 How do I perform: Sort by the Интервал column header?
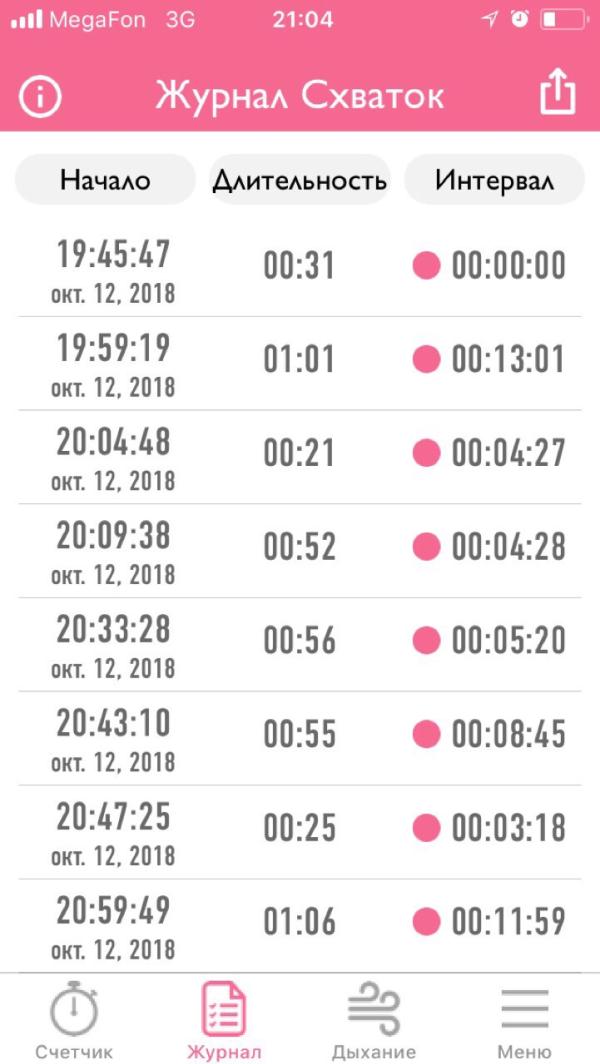[x=495, y=180]
